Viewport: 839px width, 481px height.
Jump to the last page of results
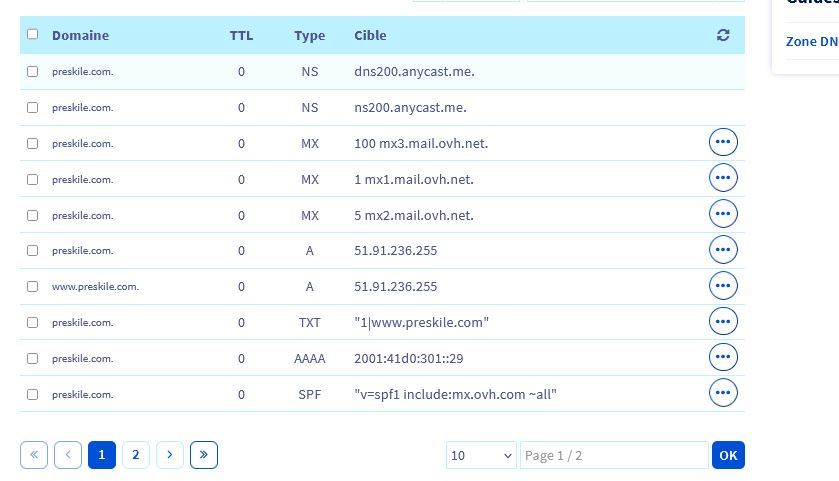point(204,455)
